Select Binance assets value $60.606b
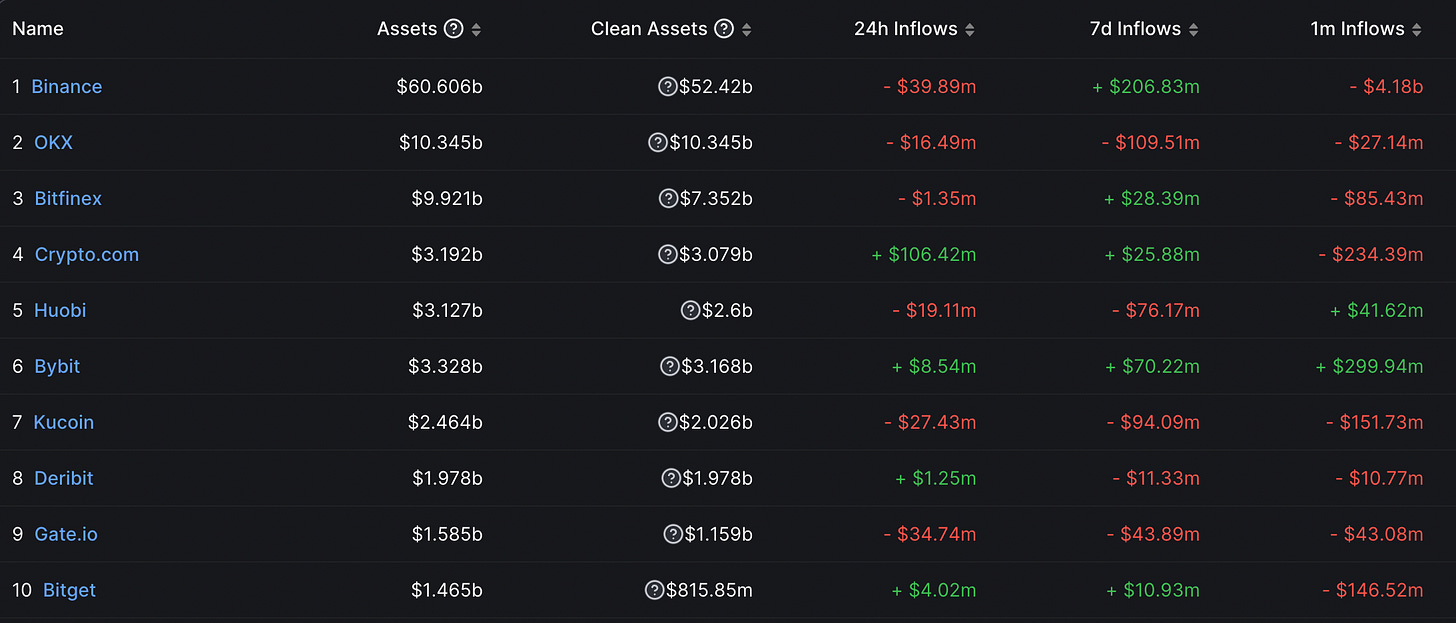 click(440, 87)
